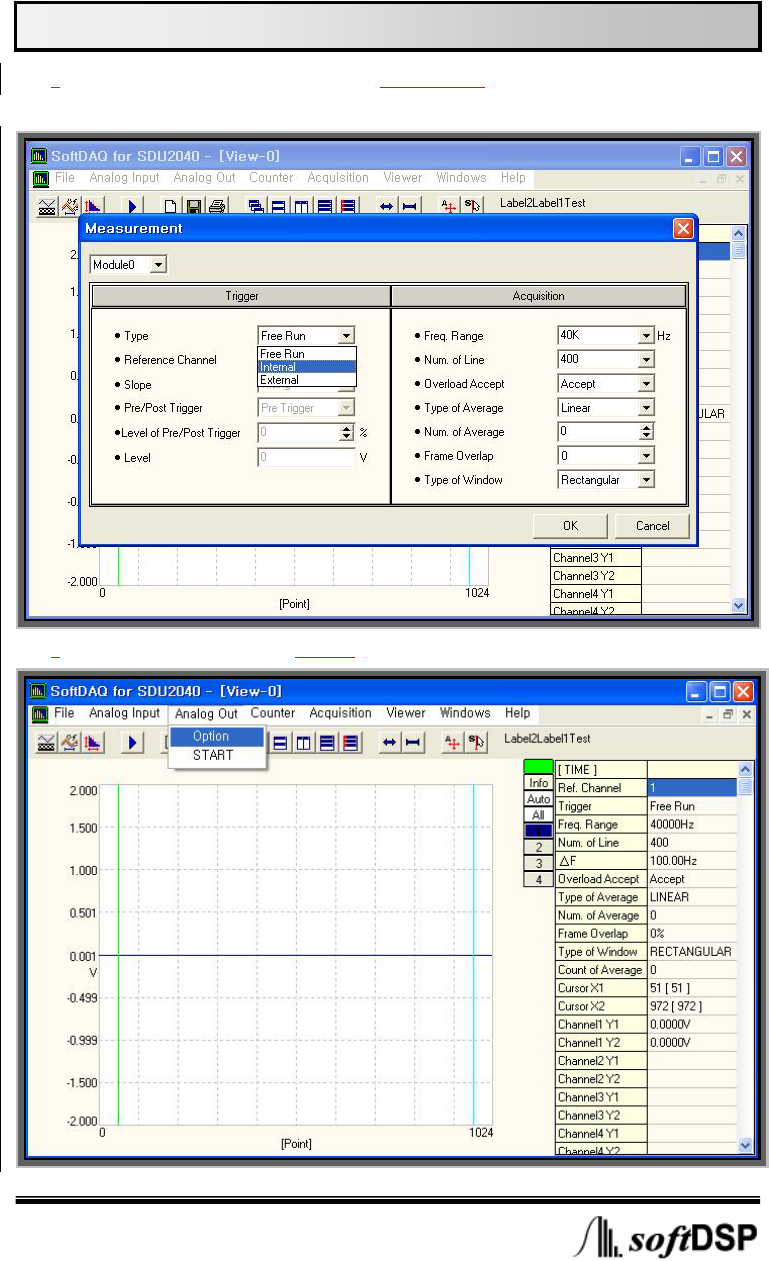Click the cascade windows icon in upper toolbar
Viewport: 769px width, 1261px height.
coord(257,206)
